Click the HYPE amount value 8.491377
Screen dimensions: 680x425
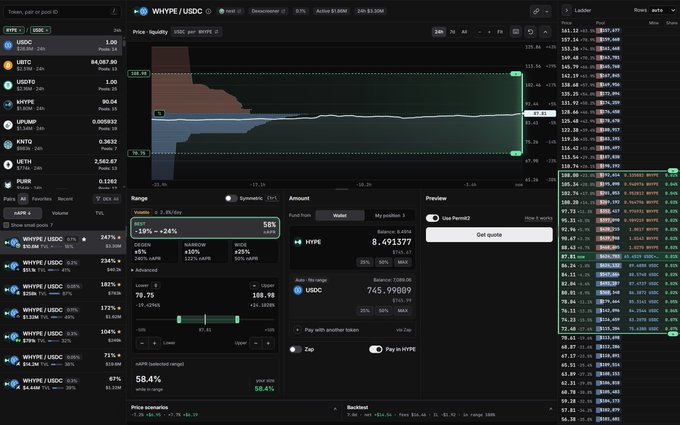pos(391,242)
